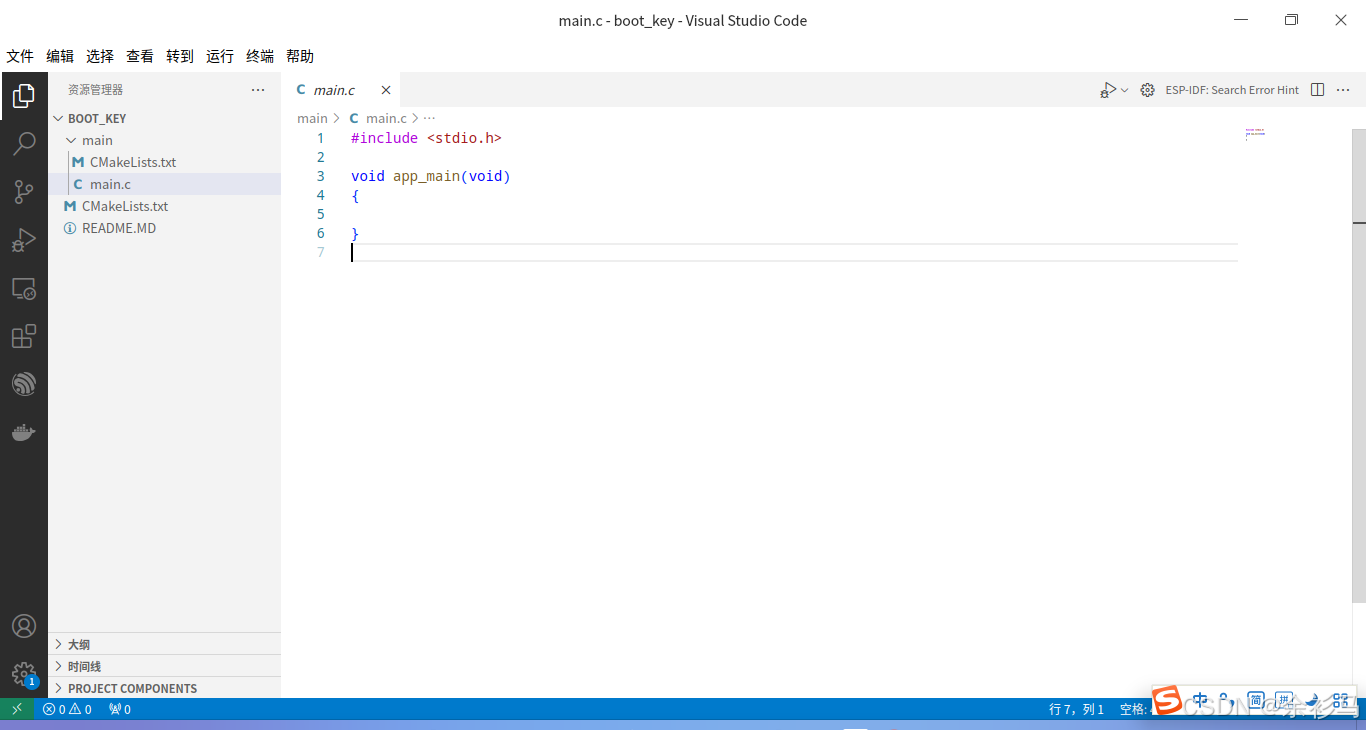The image size is (1366, 730).
Task: Click the minimap code preview
Action: tap(1256, 134)
